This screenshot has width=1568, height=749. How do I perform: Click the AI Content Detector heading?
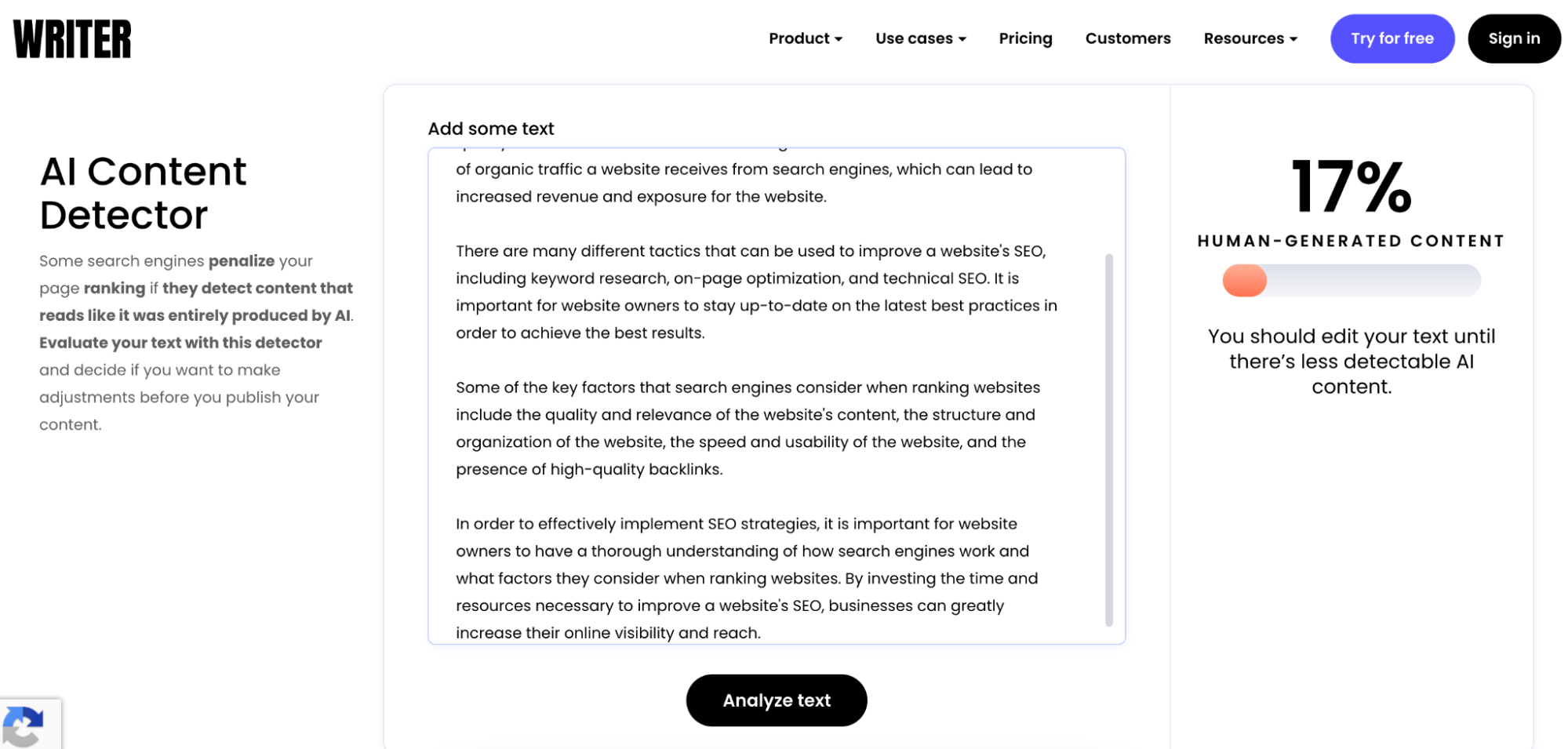click(x=143, y=193)
